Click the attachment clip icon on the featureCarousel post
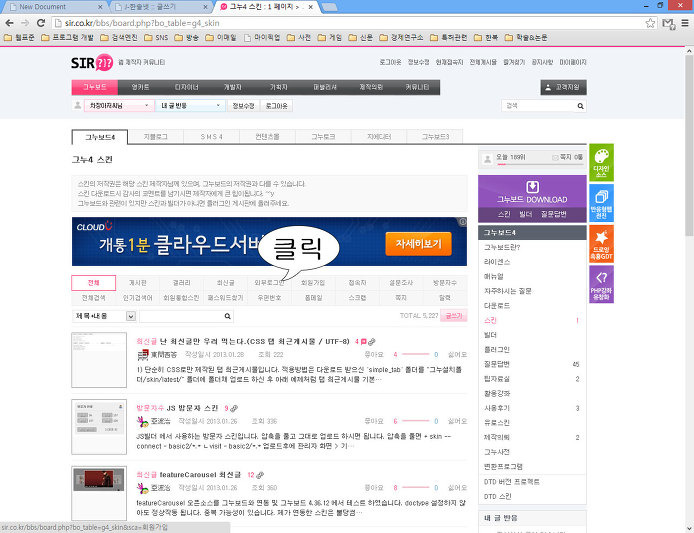This screenshot has height=533, width=694. click(x=260, y=475)
